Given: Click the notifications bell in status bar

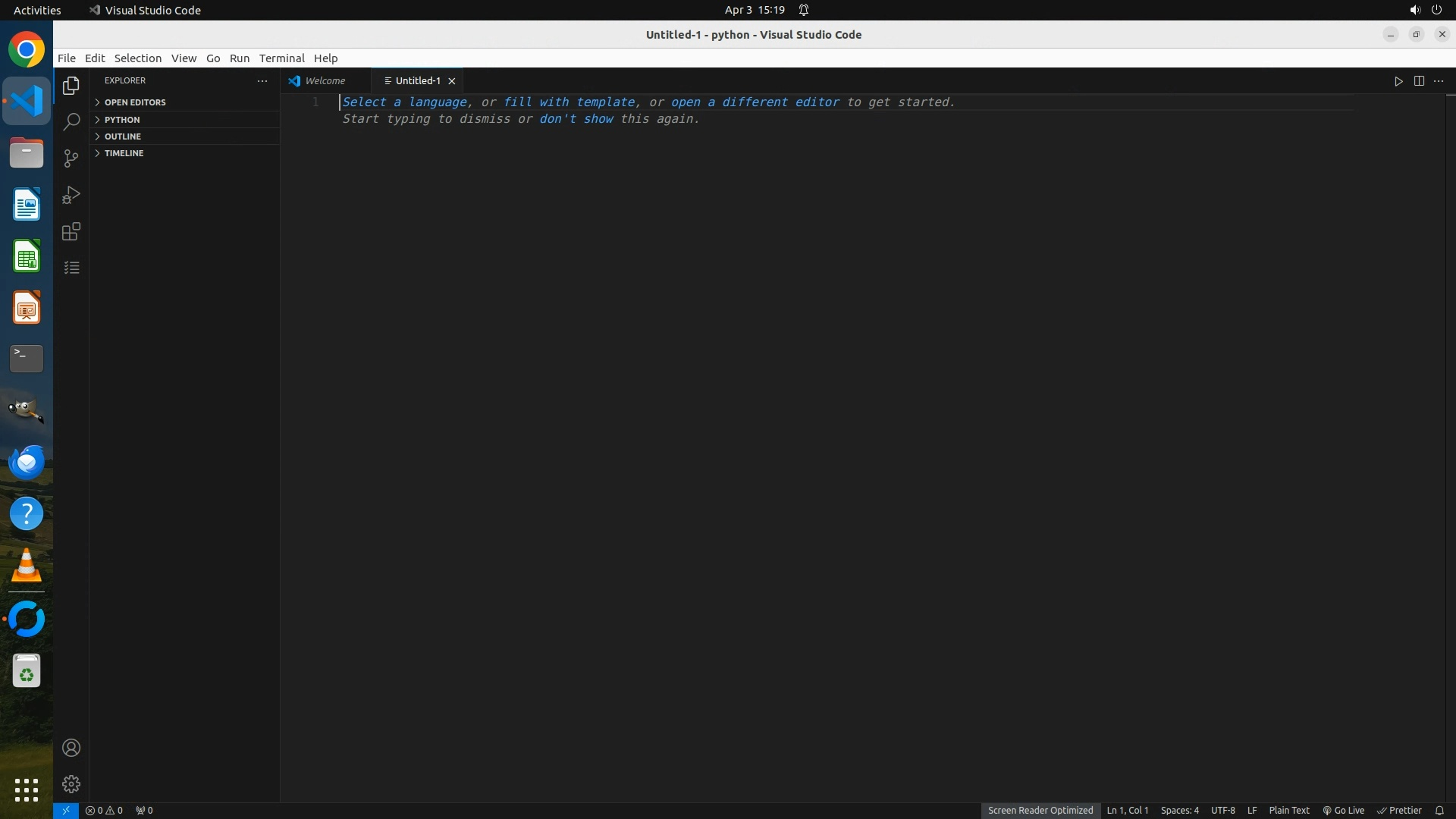Looking at the screenshot, I should coord(1439,811).
